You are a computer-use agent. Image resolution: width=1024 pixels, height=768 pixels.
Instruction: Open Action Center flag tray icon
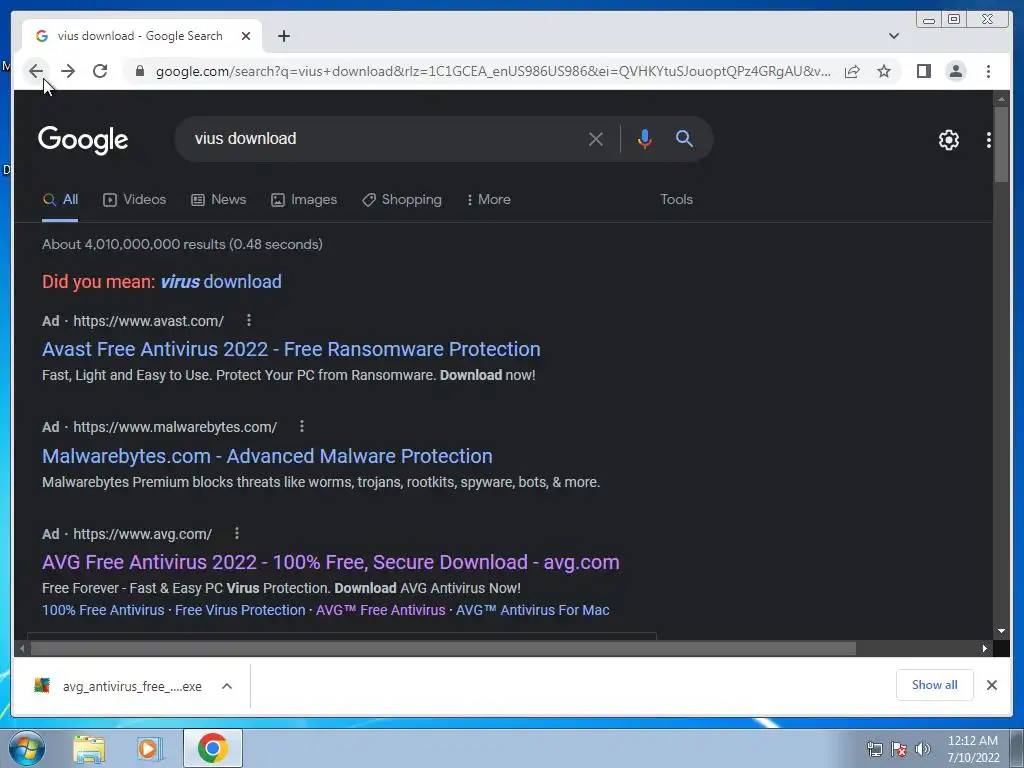[x=899, y=749]
